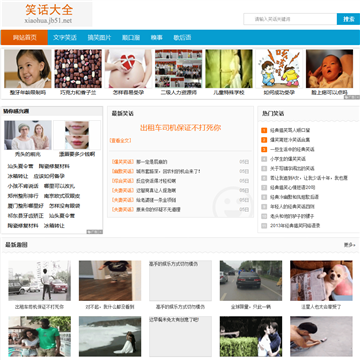Image resolution: width=360 pixels, height=360 pixels.
Task: Click the 如何成功受孕 link
Action: [x=279, y=92]
